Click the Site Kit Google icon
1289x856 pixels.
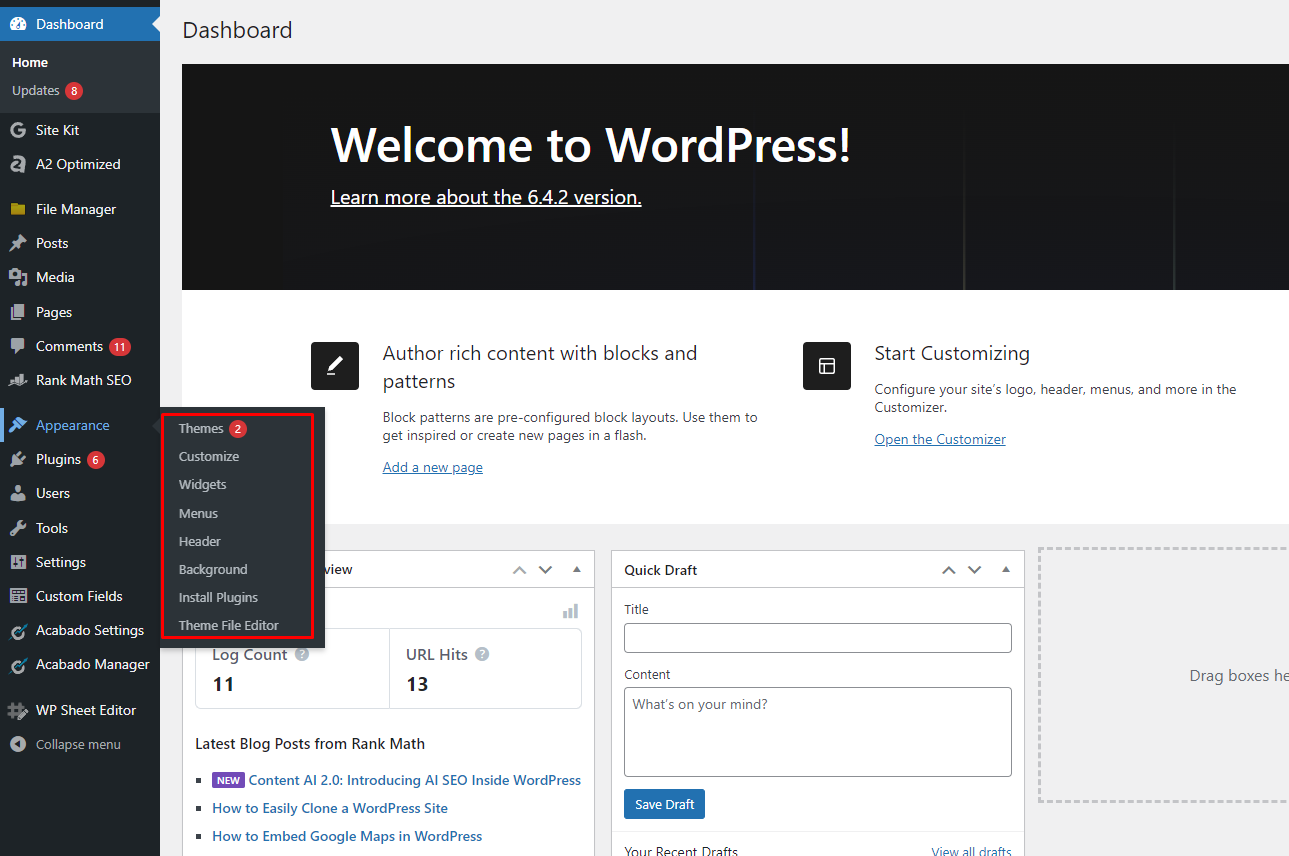pos(17,130)
